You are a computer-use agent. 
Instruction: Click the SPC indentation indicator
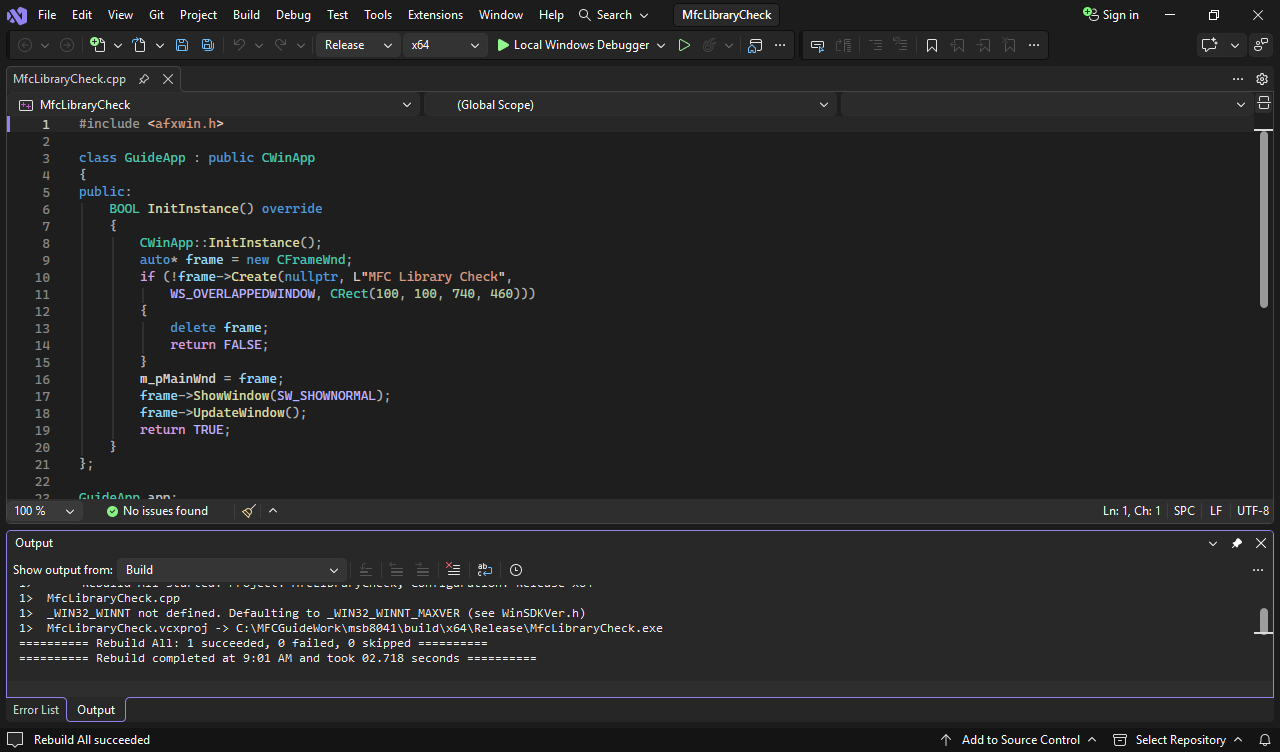[x=1184, y=511]
